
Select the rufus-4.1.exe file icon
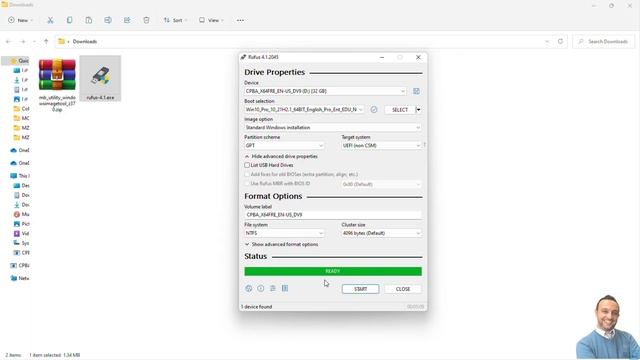(x=100, y=78)
